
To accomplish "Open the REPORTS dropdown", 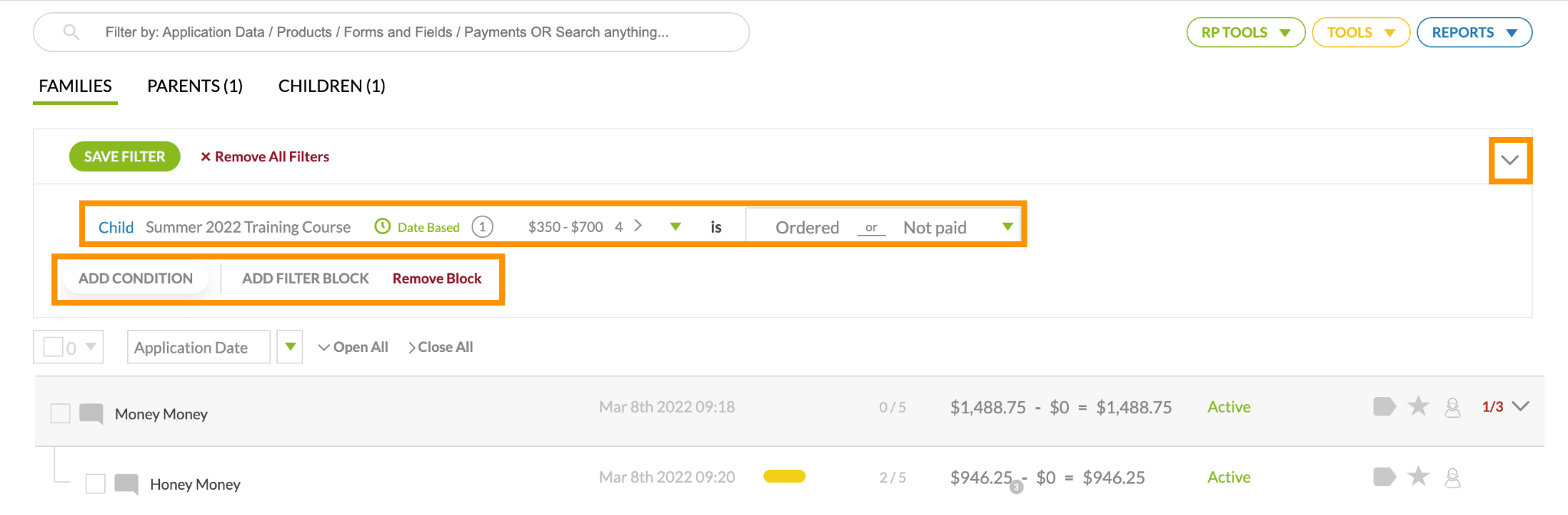I will (x=1474, y=32).
